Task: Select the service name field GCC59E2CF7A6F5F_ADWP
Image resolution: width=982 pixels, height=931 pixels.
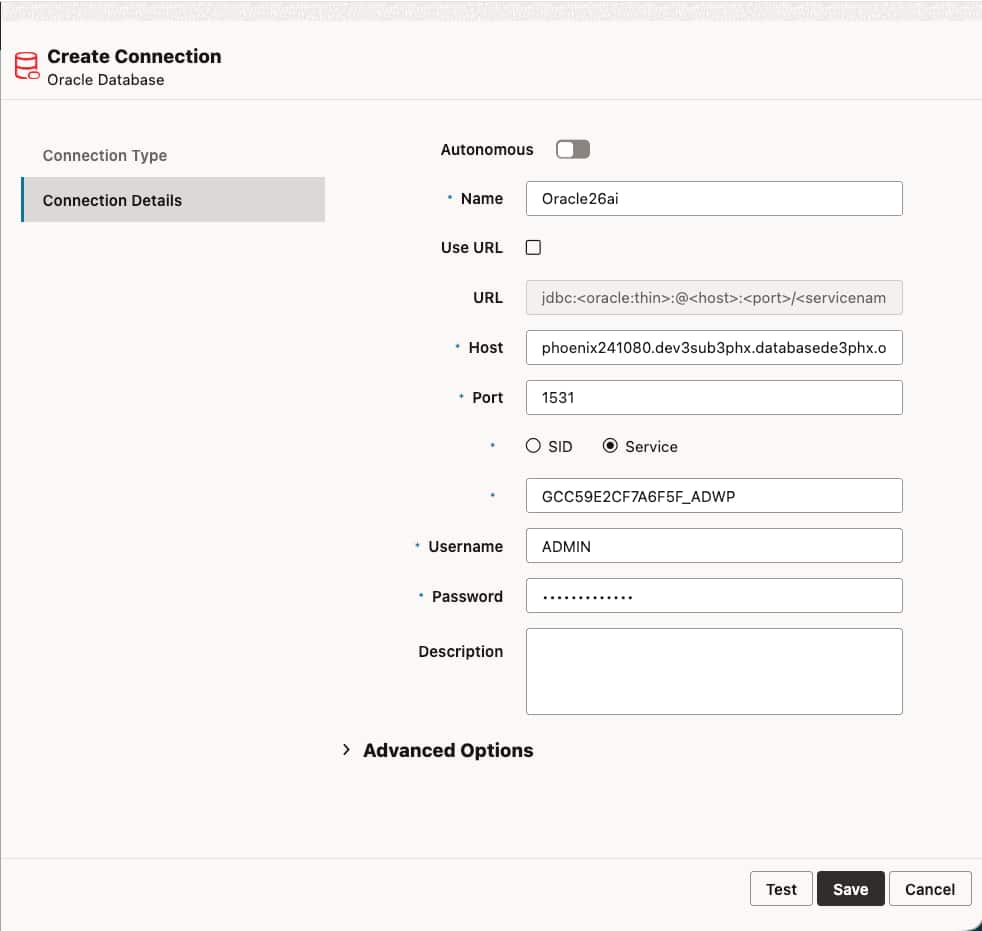Action: [713, 495]
